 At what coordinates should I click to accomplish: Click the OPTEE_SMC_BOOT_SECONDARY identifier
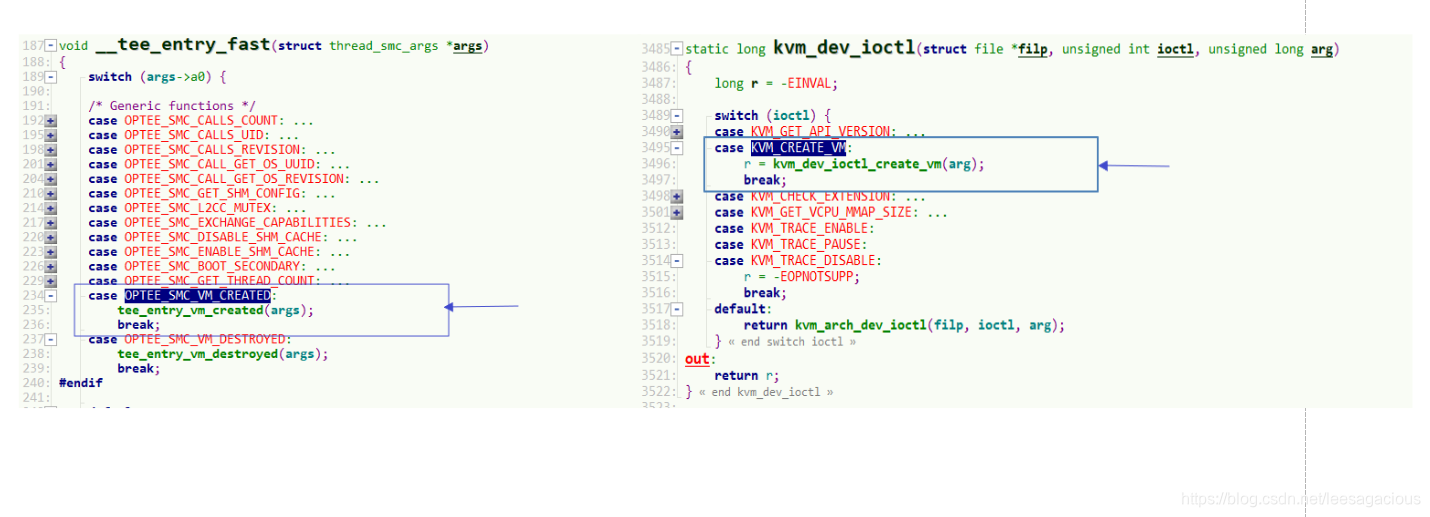[212, 267]
